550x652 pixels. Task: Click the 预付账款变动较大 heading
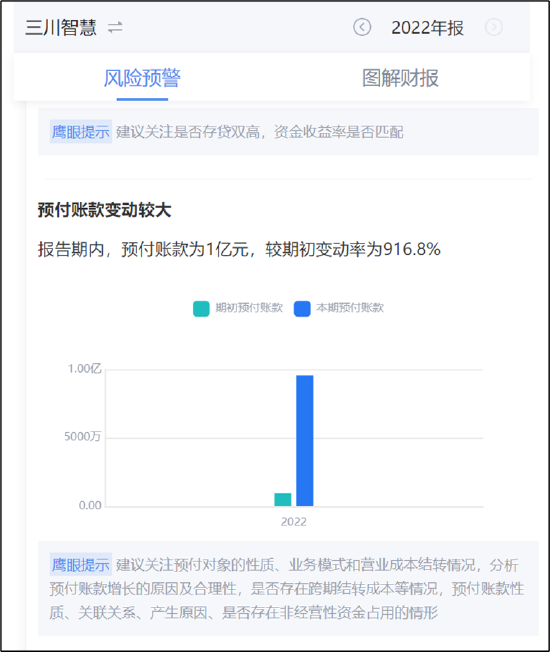[x=104, y=210]
